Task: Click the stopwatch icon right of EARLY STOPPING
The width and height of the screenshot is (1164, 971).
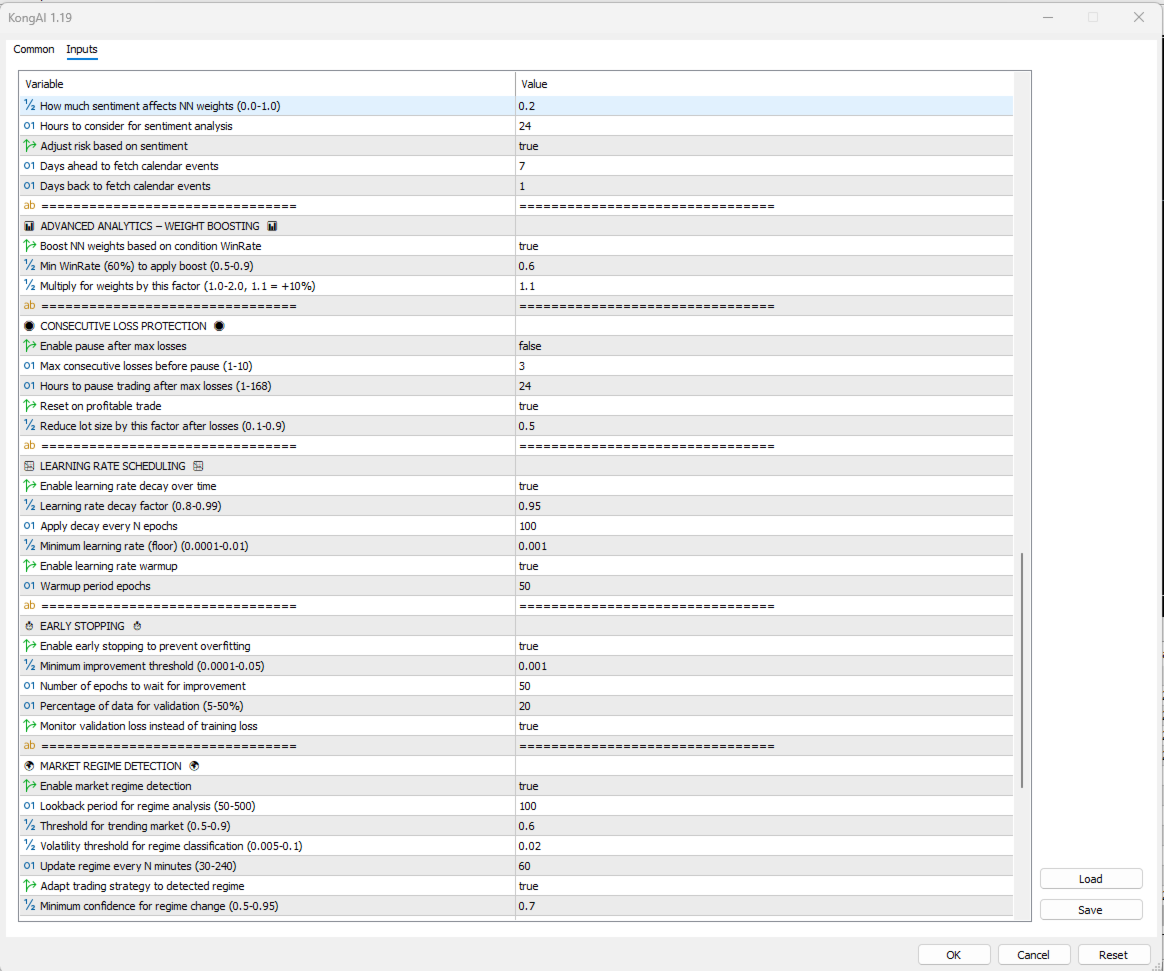Action: (137, 626)
